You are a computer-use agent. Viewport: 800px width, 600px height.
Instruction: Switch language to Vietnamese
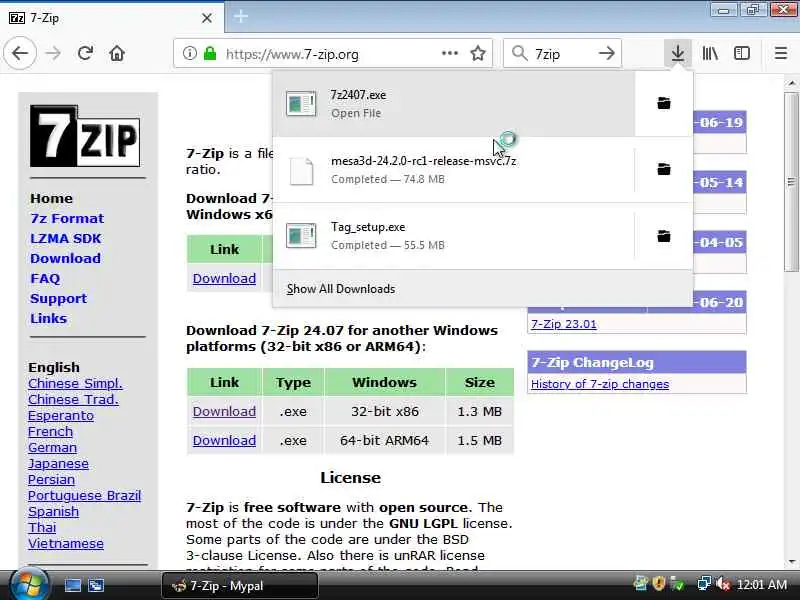click(x=66, y=543)
